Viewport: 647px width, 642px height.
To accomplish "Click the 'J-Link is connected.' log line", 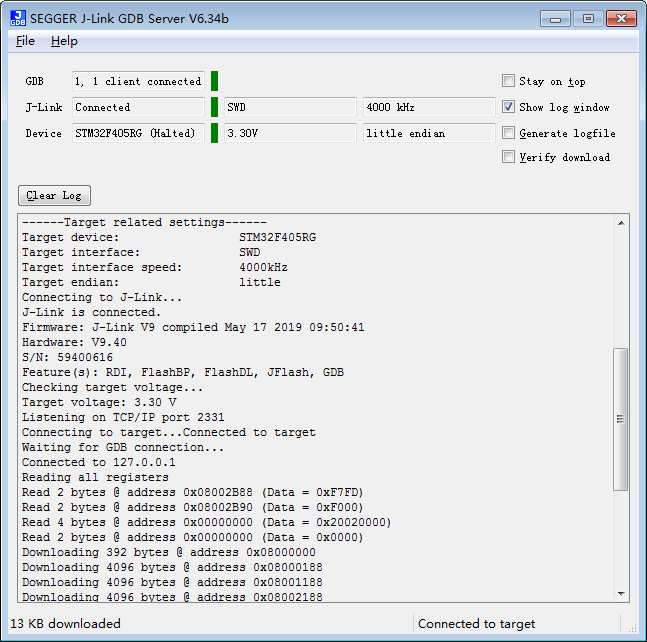I will click(92, 312).
